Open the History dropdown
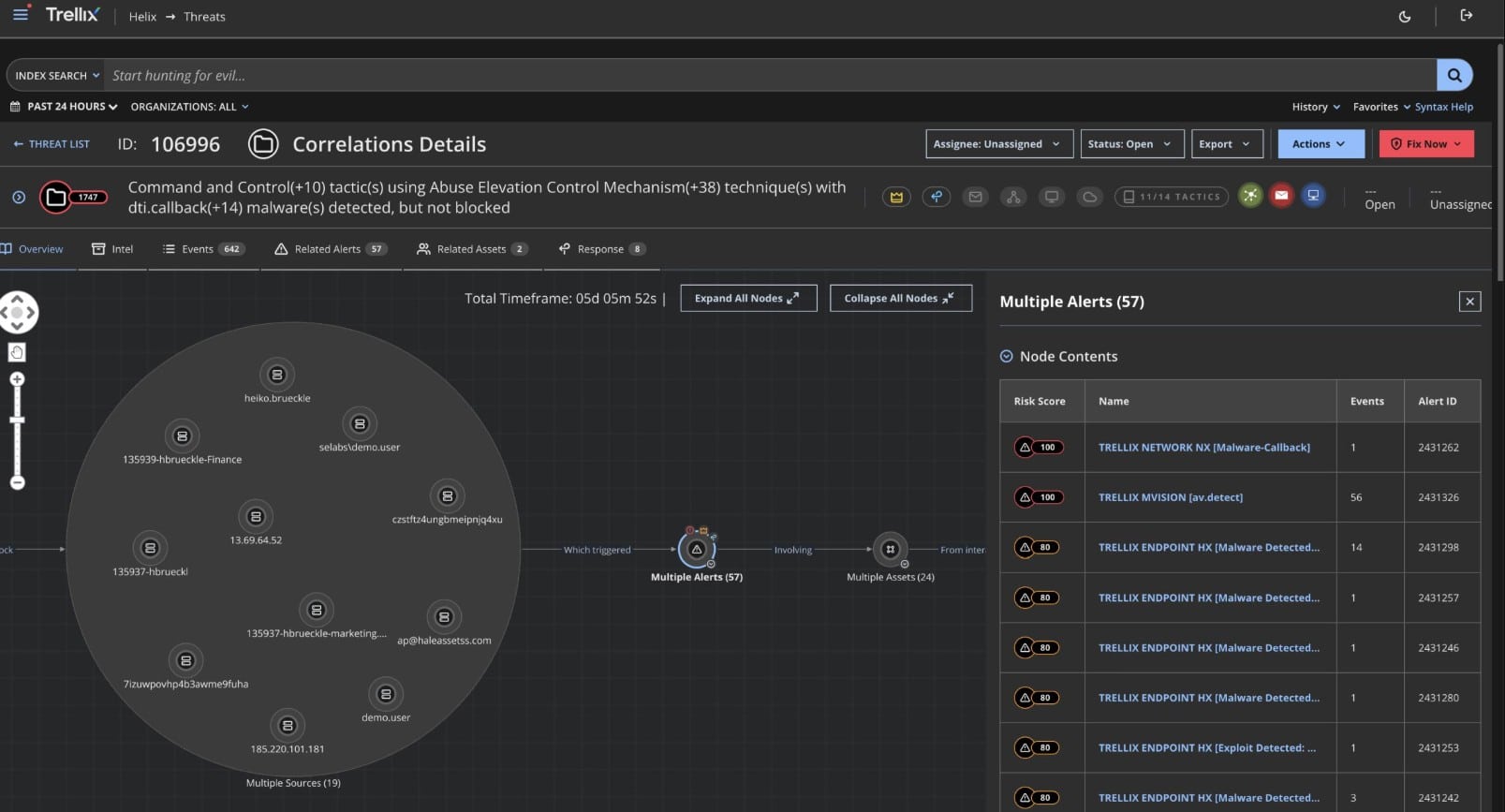 point(1316,107)
